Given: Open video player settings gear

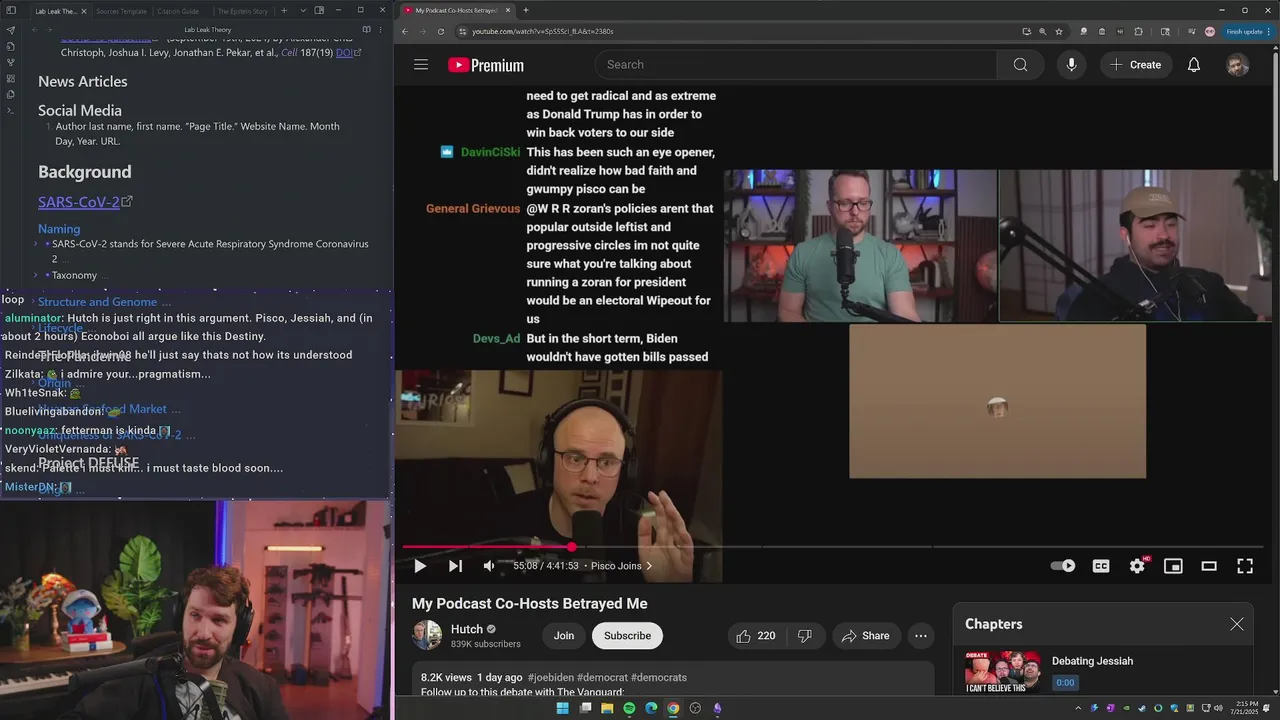Looking at the screenshot, I should coord(1137,566).
